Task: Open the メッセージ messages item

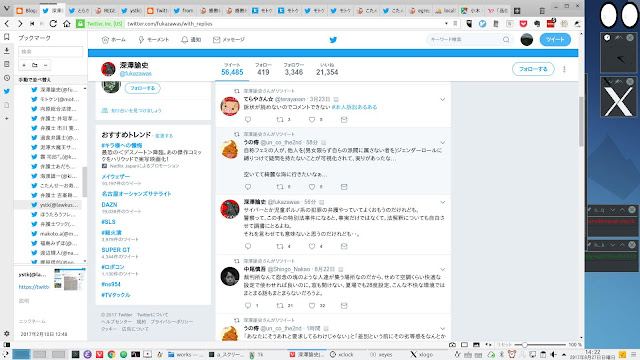Action: pyautogui.click(x=229, y=40)
